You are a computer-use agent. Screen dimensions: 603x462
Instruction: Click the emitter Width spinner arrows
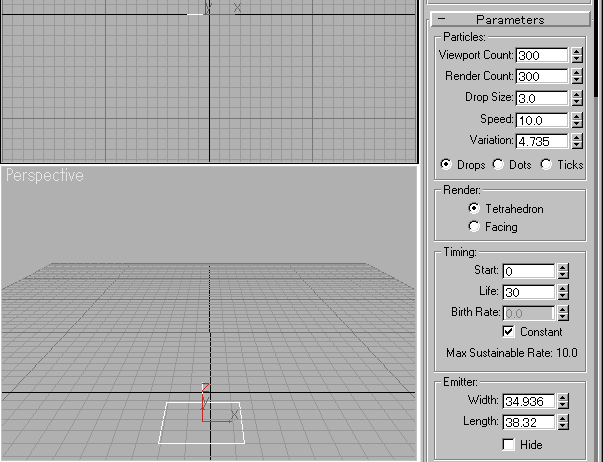pos(563,401)
